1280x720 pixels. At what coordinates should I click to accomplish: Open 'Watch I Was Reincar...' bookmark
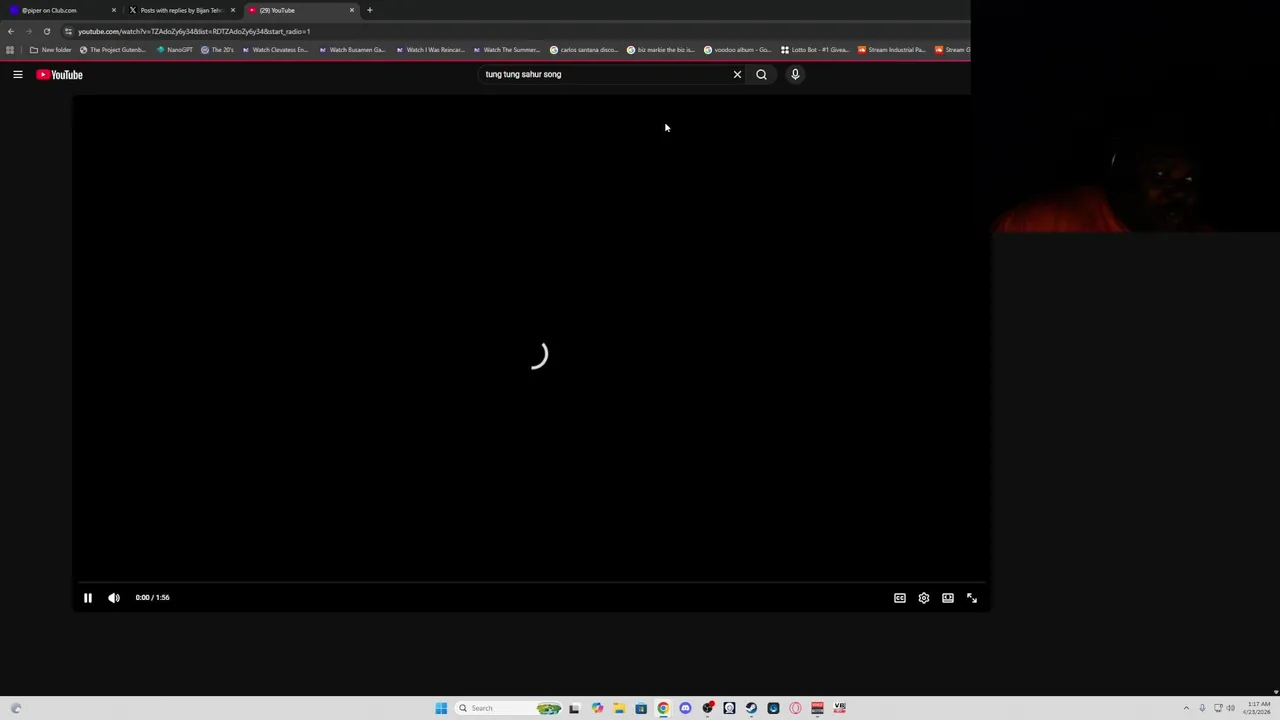coord(430,50)
